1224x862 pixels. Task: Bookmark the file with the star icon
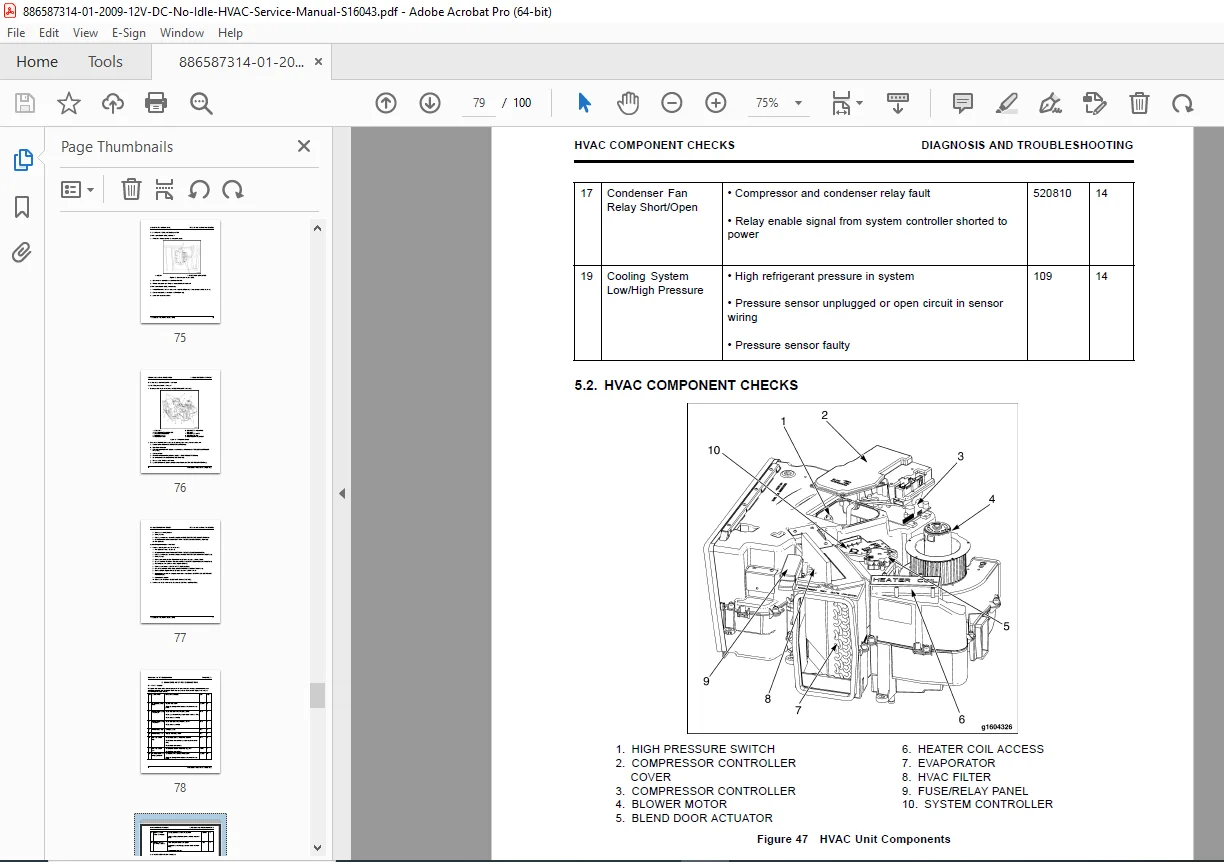(69, 103)
